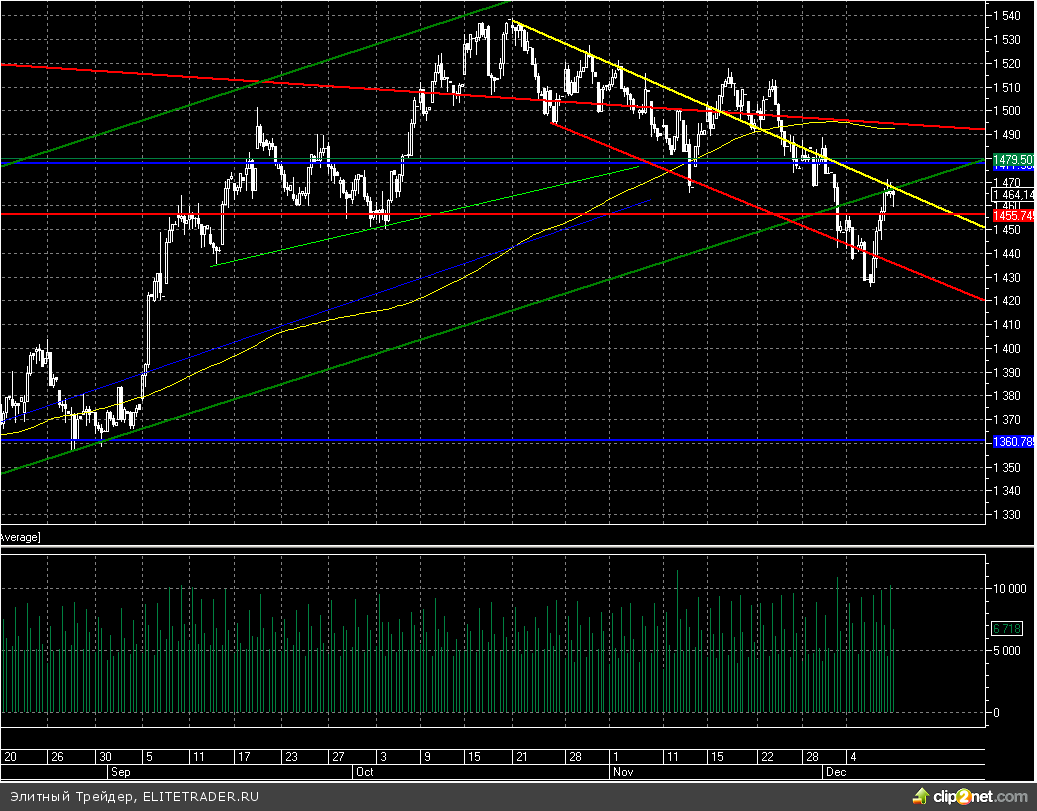Select the green 1479.50 price level tag
This screenshot has height=811, width=1037.
coord(1012,159)
